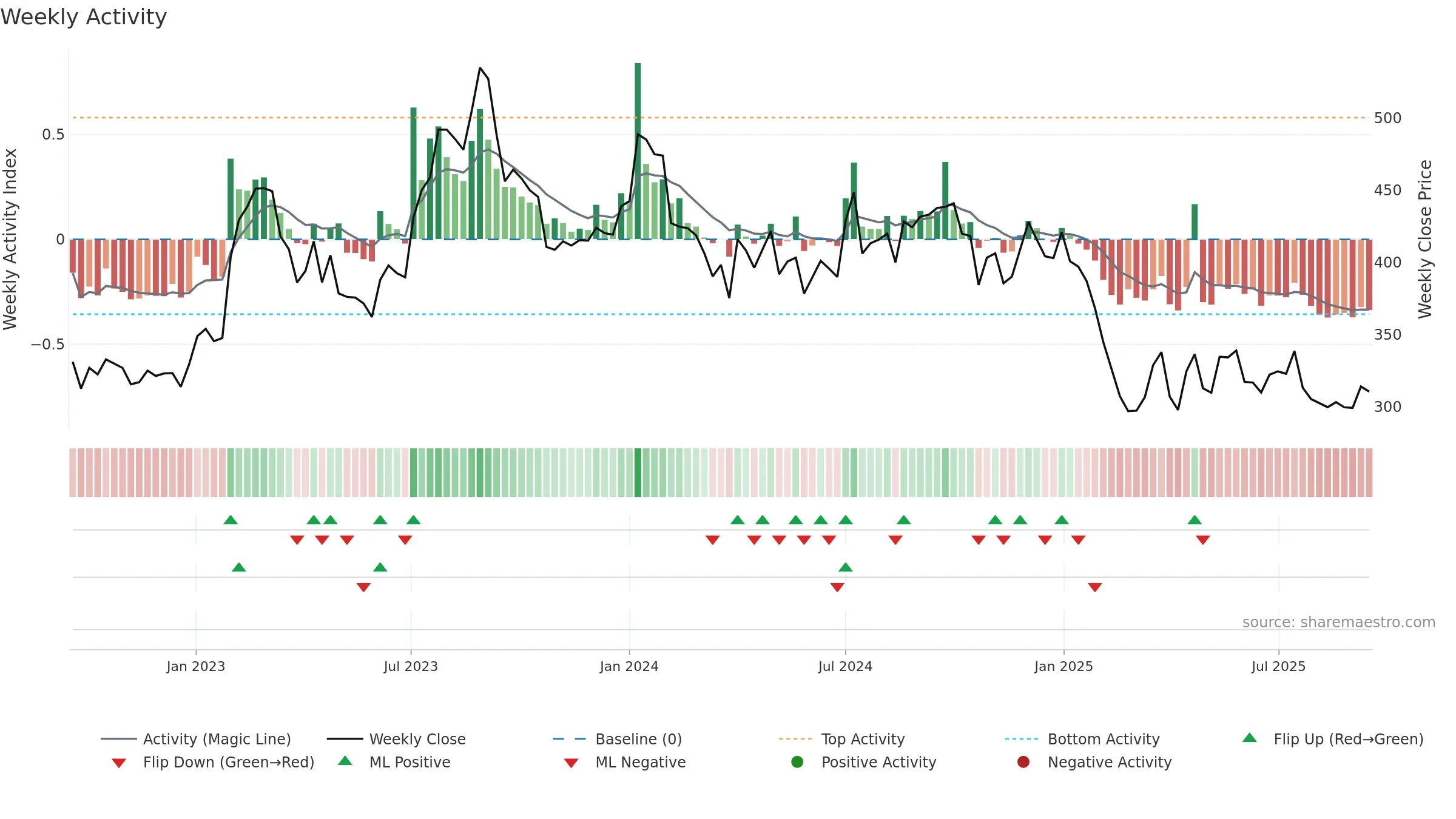This screenshot has width=1456, height=819.
Task: Click the isolated green bar in spring 2025
Action: coord(1195,221)
